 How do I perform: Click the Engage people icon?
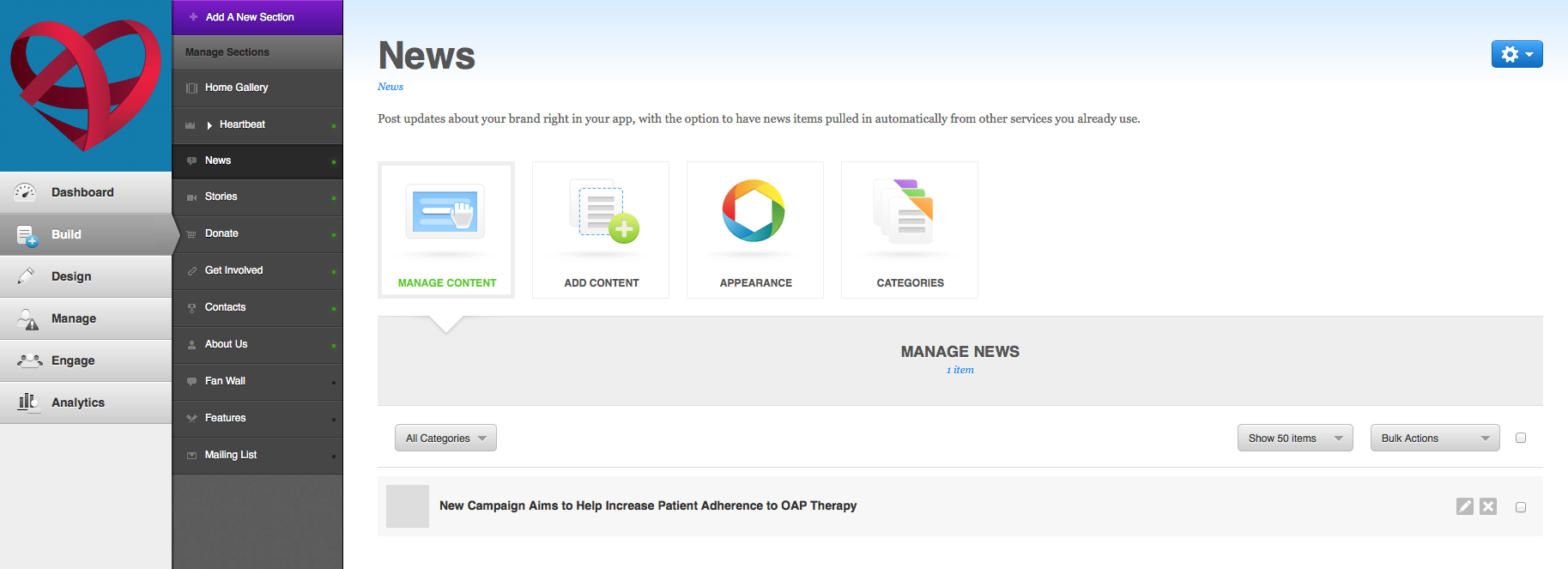click(30, 360)
